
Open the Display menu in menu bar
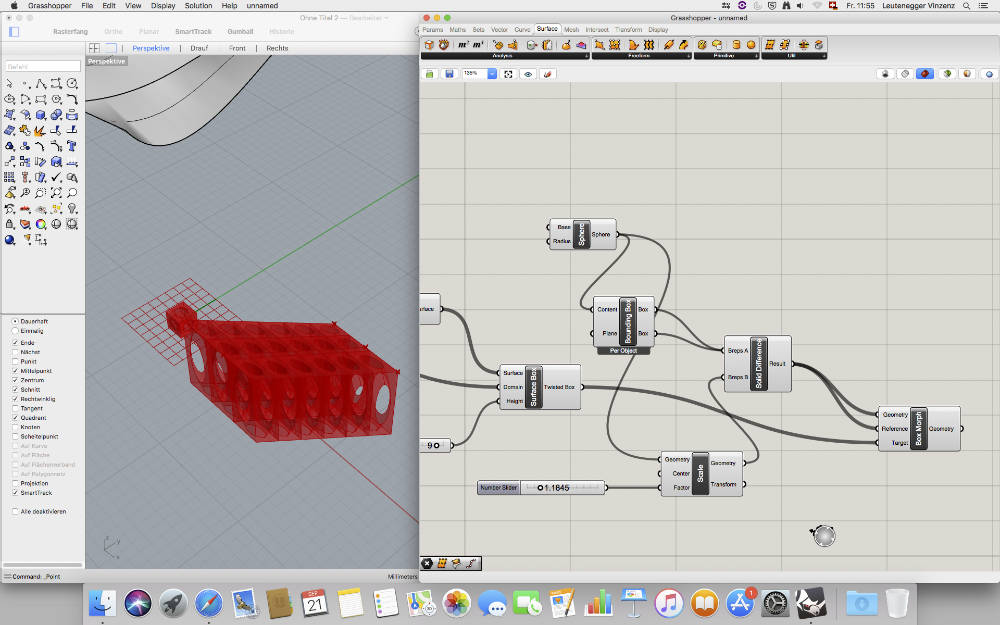(x=163, y=5)
